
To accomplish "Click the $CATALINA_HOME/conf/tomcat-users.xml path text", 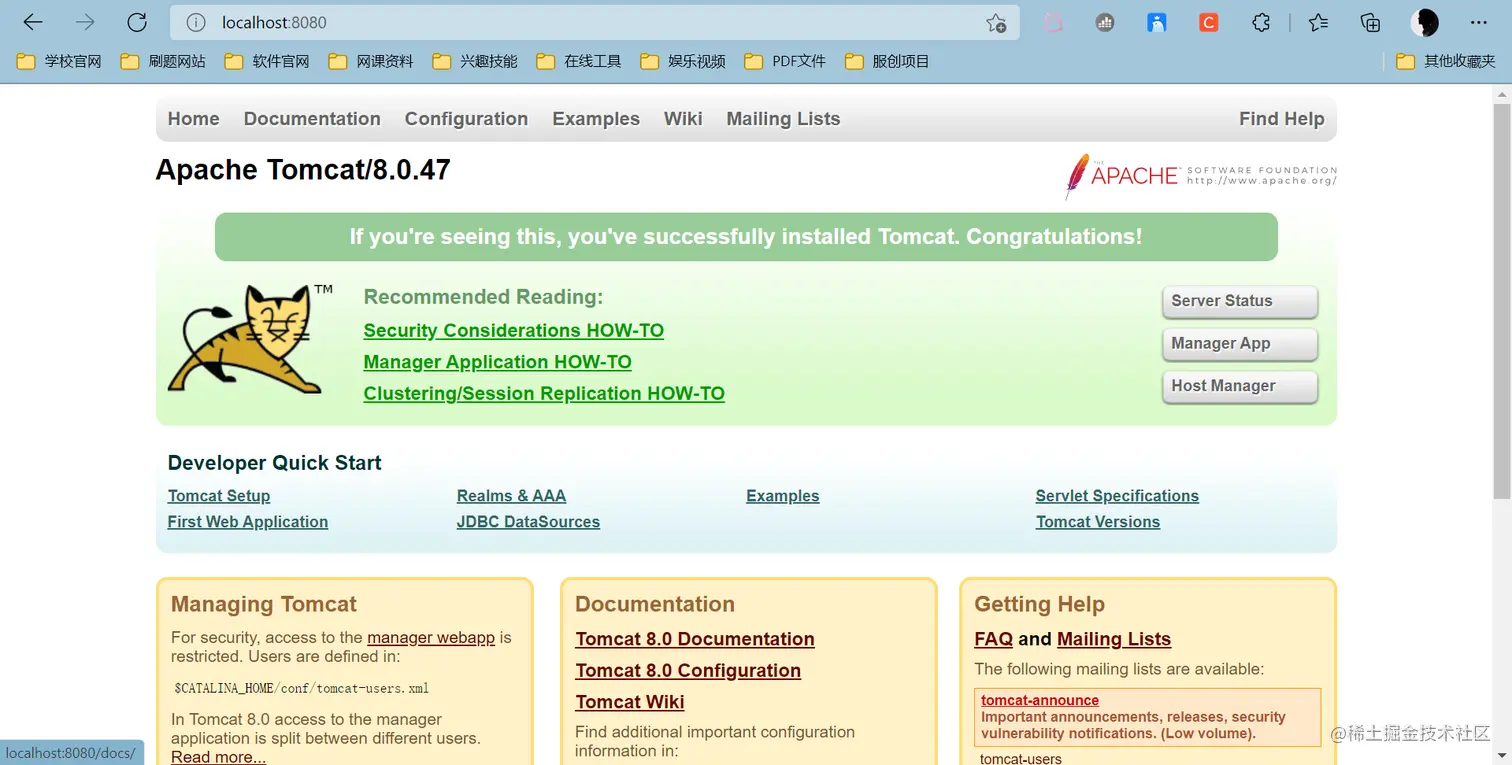I will coord(302,689).
